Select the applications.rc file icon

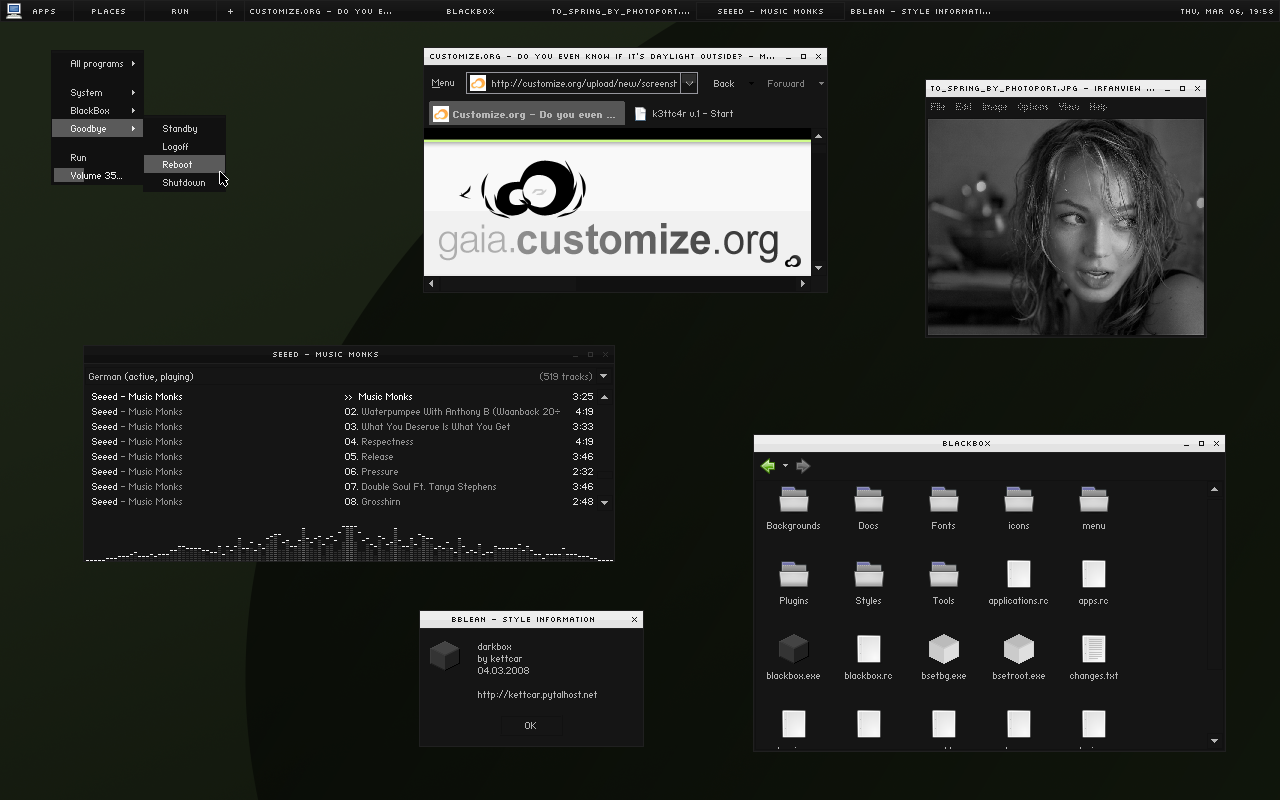[x=1018, y=574]
